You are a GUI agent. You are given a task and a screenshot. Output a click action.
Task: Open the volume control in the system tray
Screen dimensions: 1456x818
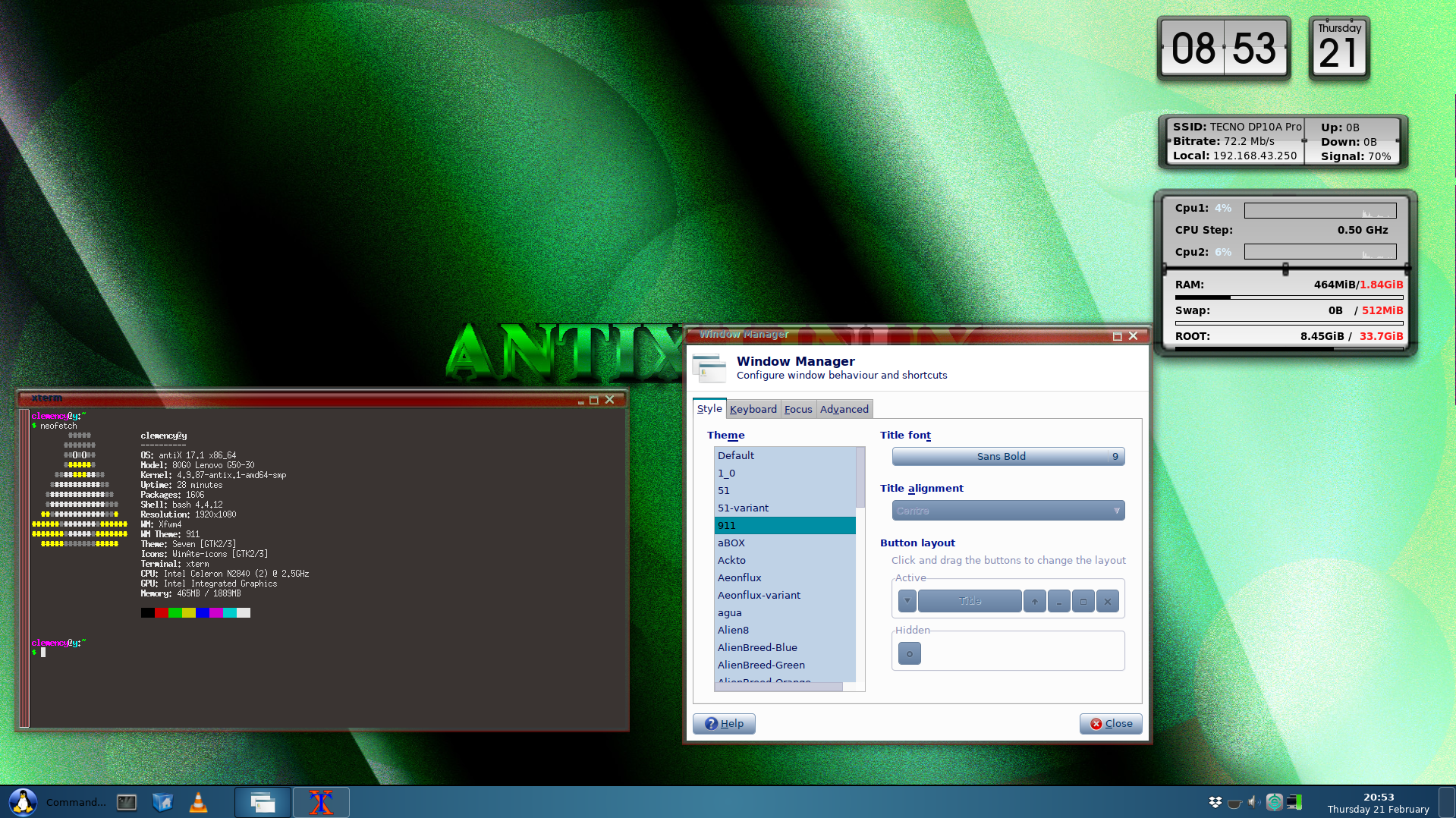coord(1253,802)
